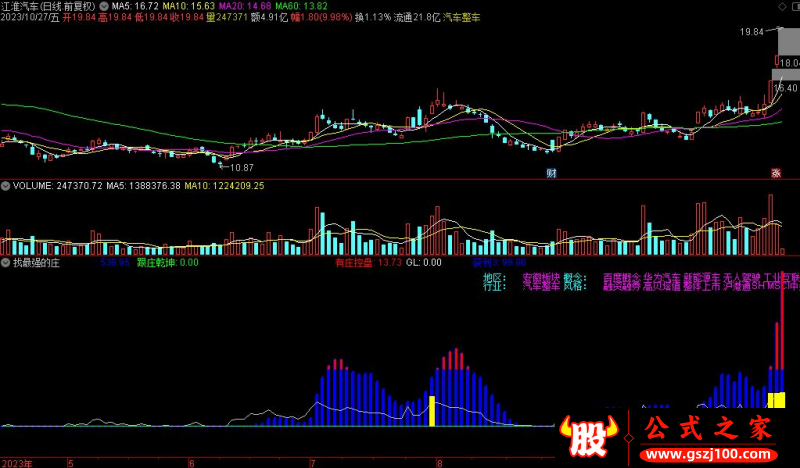Click the blue 538.95 indicator value
Image resolution: width=800 pixels, height=468 pixels.
115,263
